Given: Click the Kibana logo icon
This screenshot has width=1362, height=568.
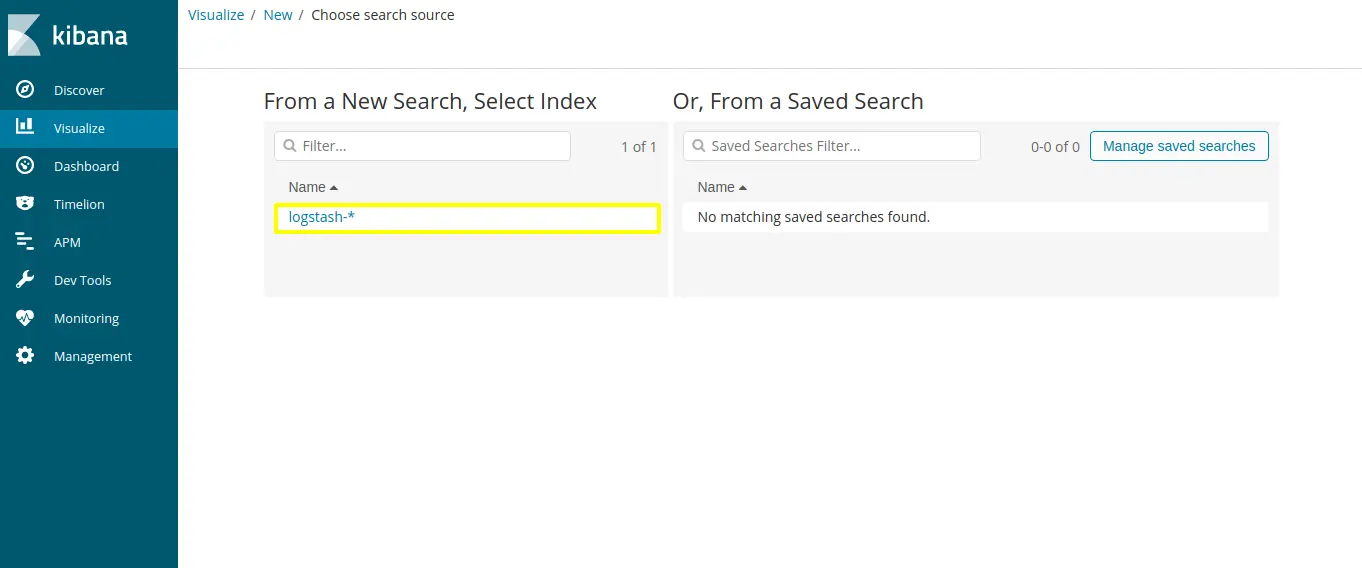Looking at the screenshot, I should click(24, 35).
